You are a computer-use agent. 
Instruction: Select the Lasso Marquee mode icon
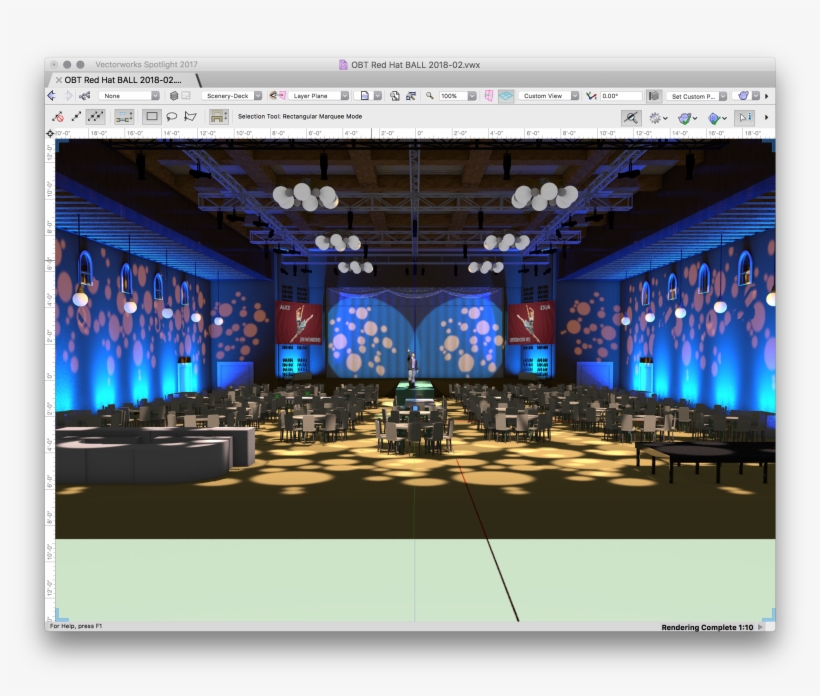pos(172,116)
